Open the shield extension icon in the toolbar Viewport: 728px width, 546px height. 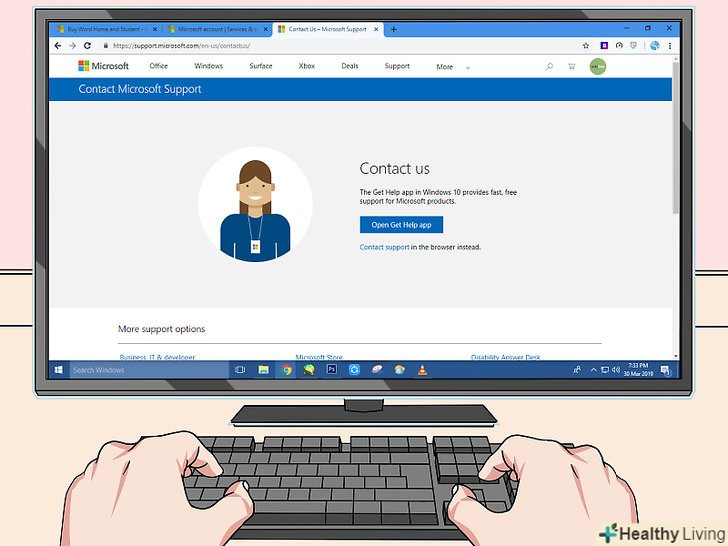(x=633, y=46)
